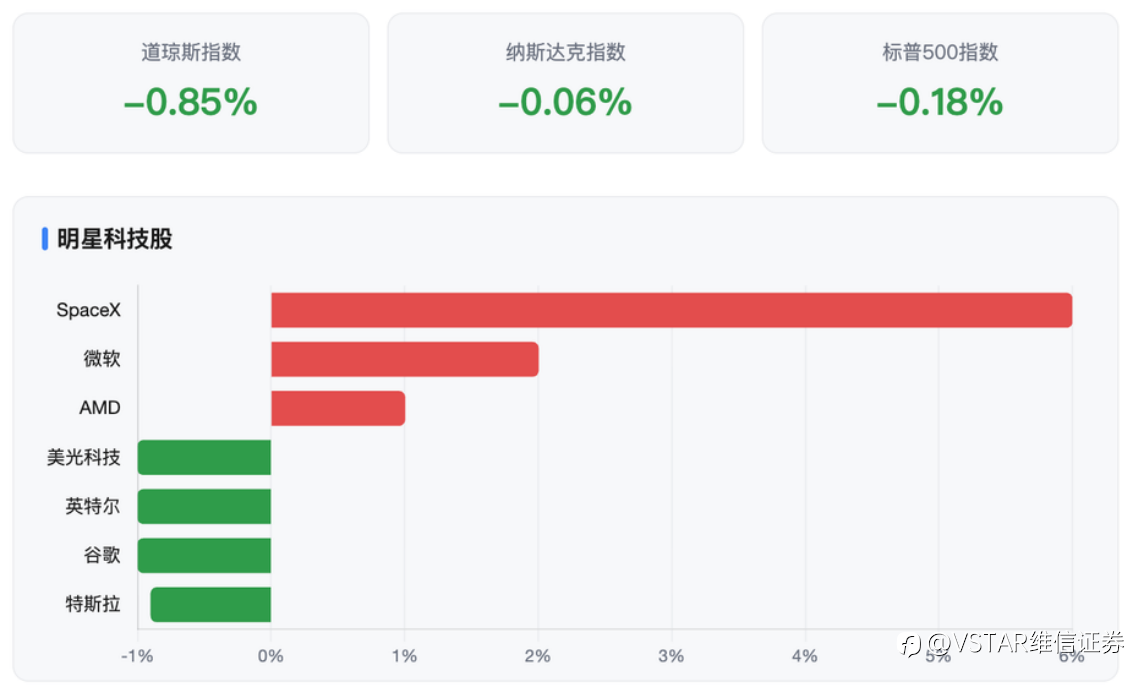The image size is (1137, 686).
Task: Select the 明星科技股 section title
Action: coord(115,239)
